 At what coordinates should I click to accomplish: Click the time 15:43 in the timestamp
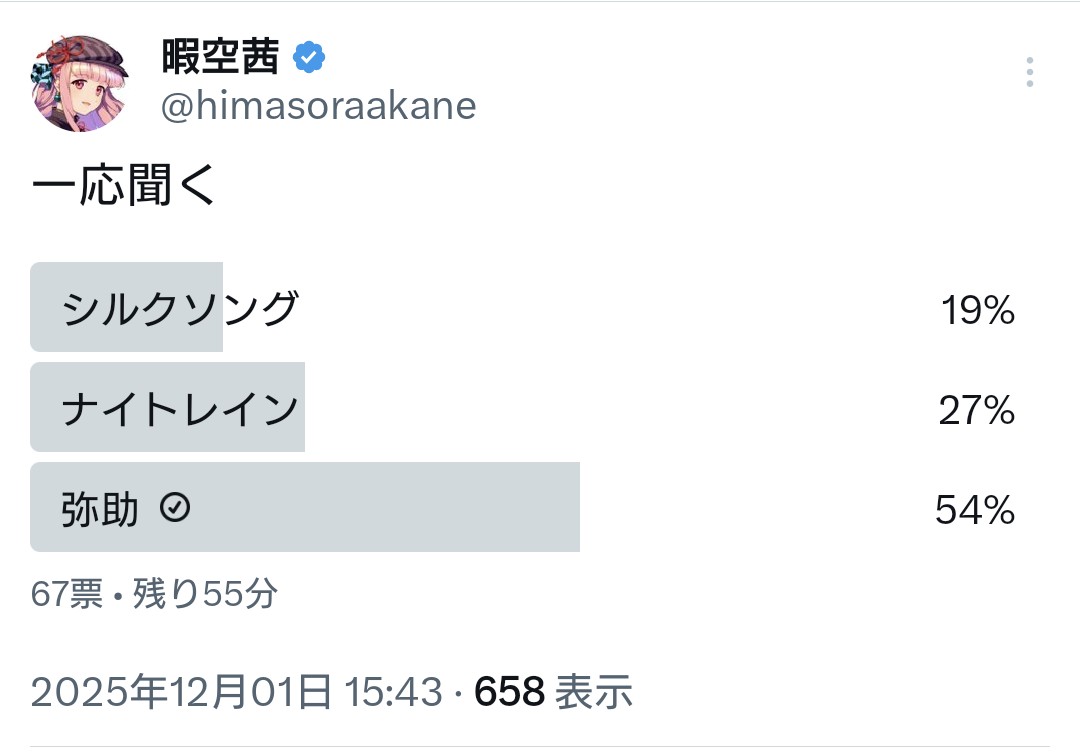tap(393, 691)
